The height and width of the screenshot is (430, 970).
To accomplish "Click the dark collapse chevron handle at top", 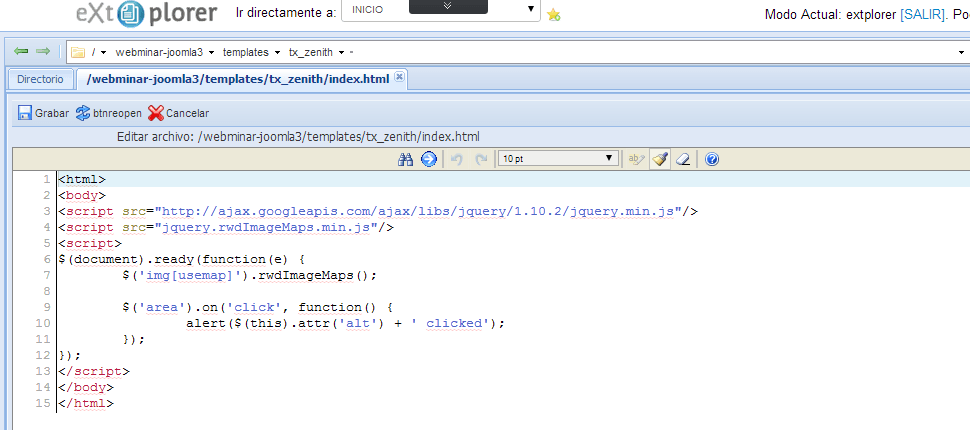I will click(449, 6).
